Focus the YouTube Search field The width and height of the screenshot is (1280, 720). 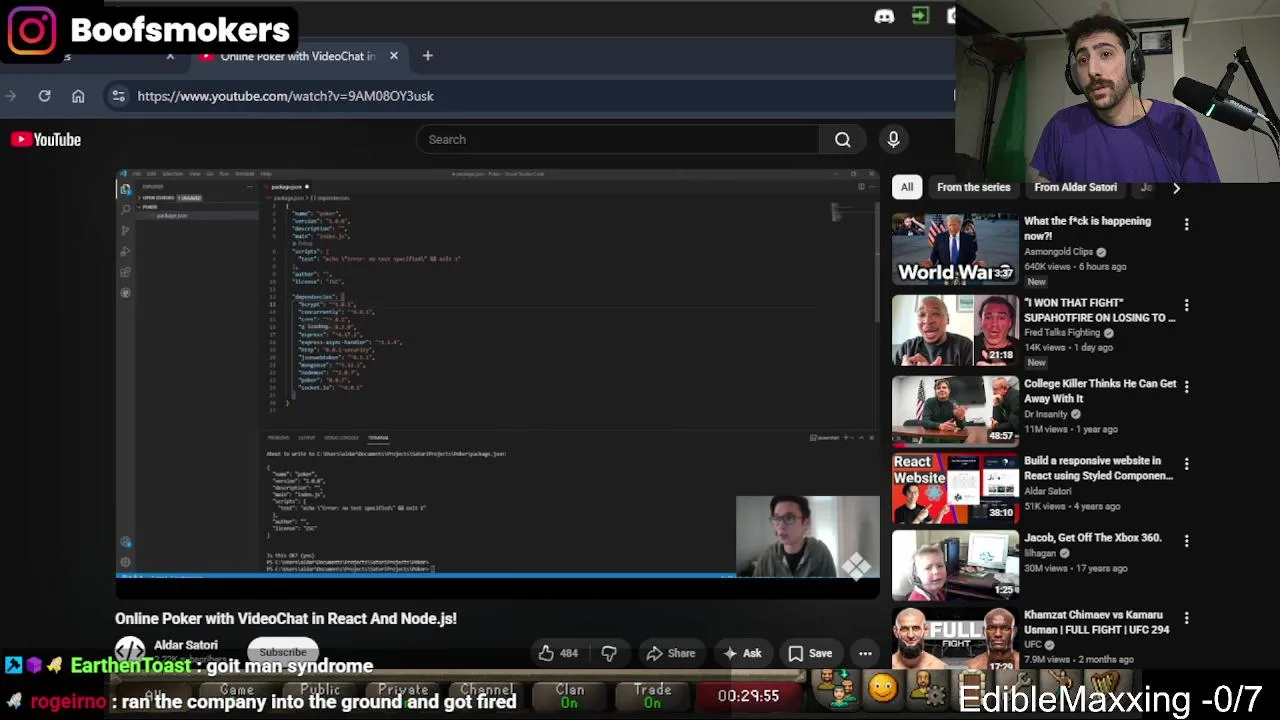tap(617, 140)
